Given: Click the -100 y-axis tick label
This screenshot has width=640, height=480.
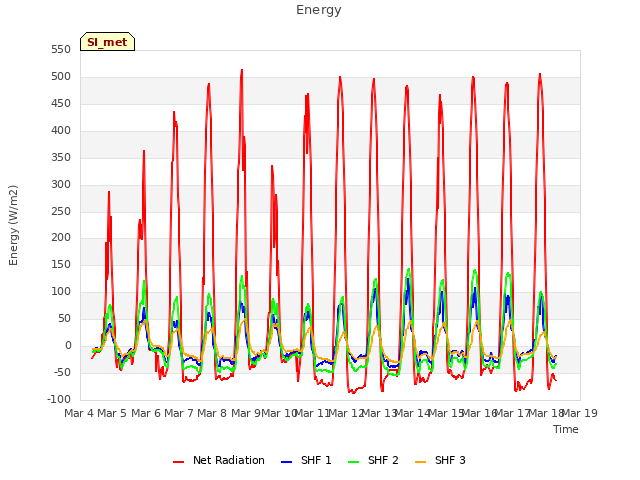Looking at the screenshot, I should coord(59,400).
